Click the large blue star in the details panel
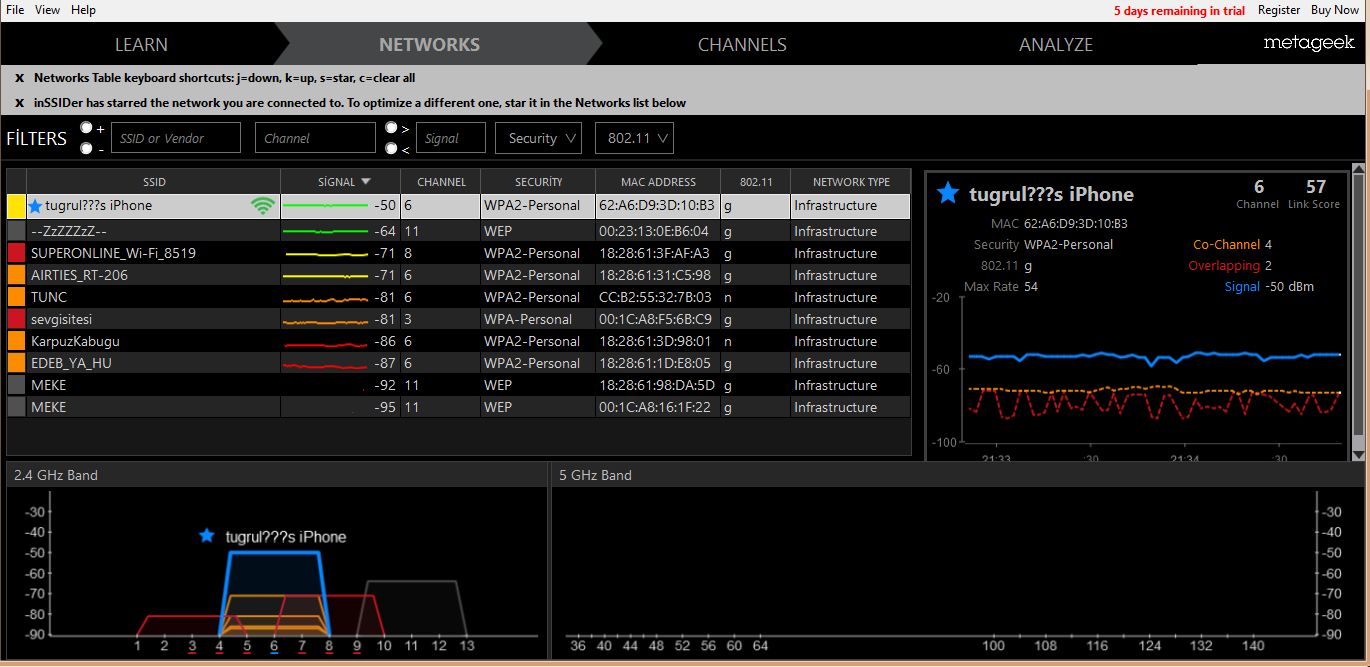This screenshot has height=667, width=1370. (948, 193)
